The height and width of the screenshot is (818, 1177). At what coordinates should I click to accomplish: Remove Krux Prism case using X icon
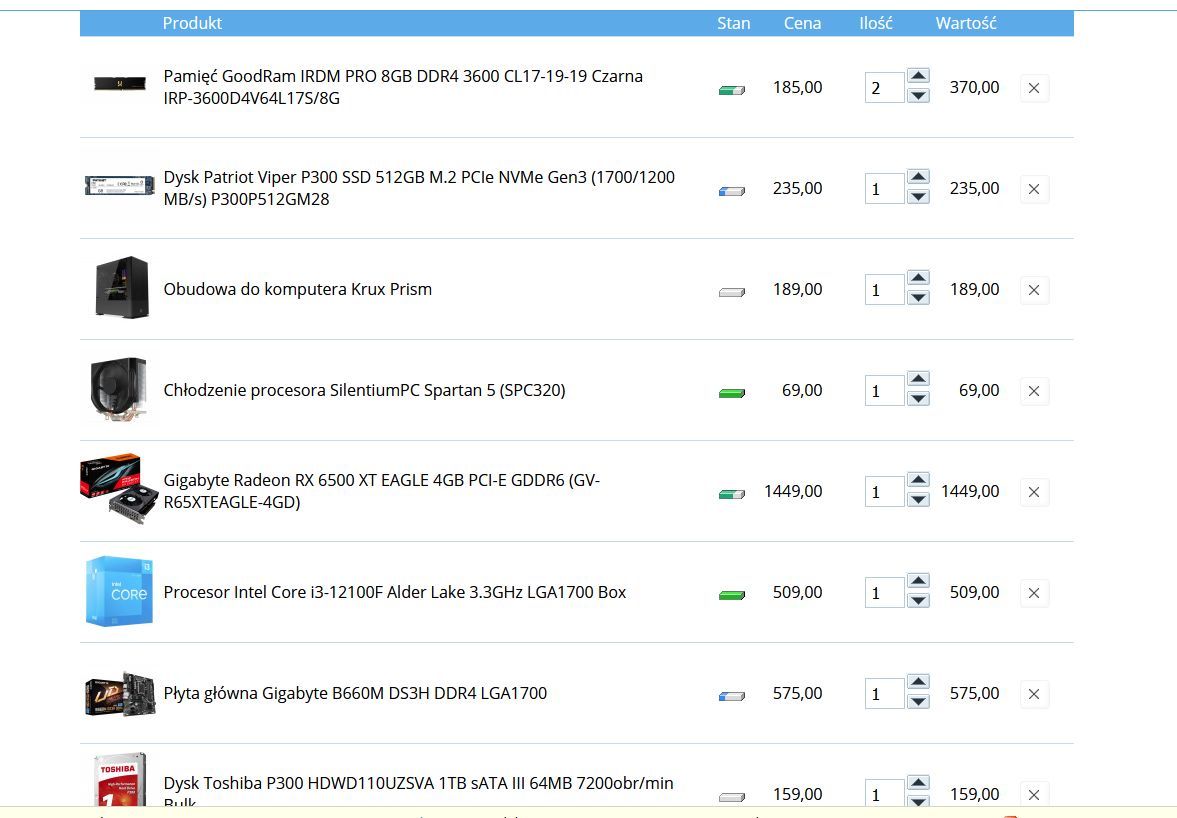coord(1034,290)
